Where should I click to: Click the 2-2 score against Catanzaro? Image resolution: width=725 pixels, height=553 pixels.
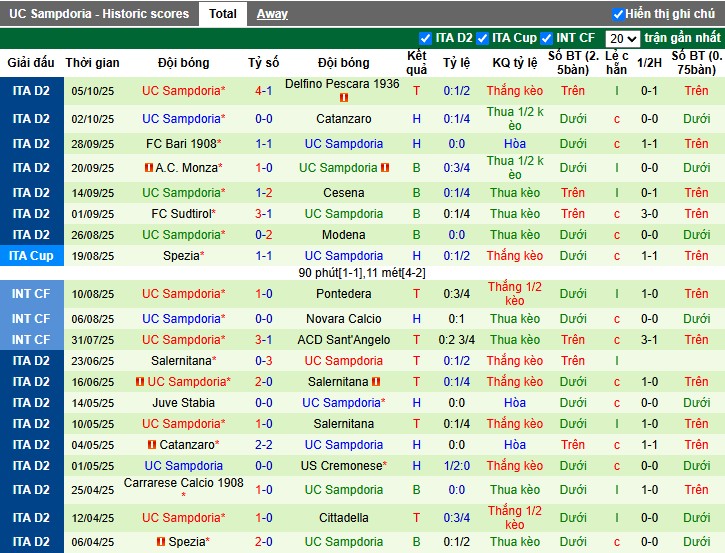click(264, 445)
